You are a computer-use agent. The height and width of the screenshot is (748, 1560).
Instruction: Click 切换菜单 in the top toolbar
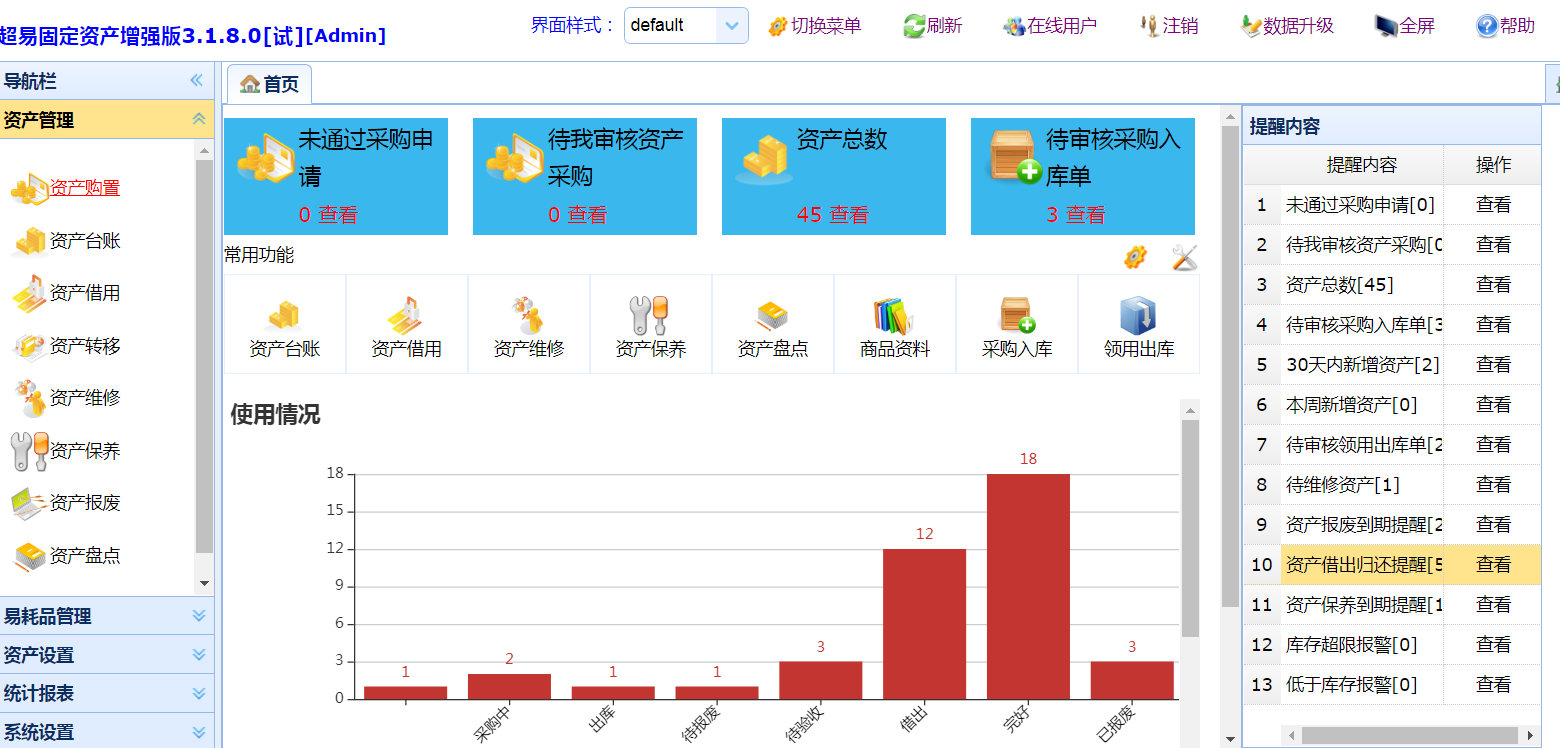[x=814, y=26]
